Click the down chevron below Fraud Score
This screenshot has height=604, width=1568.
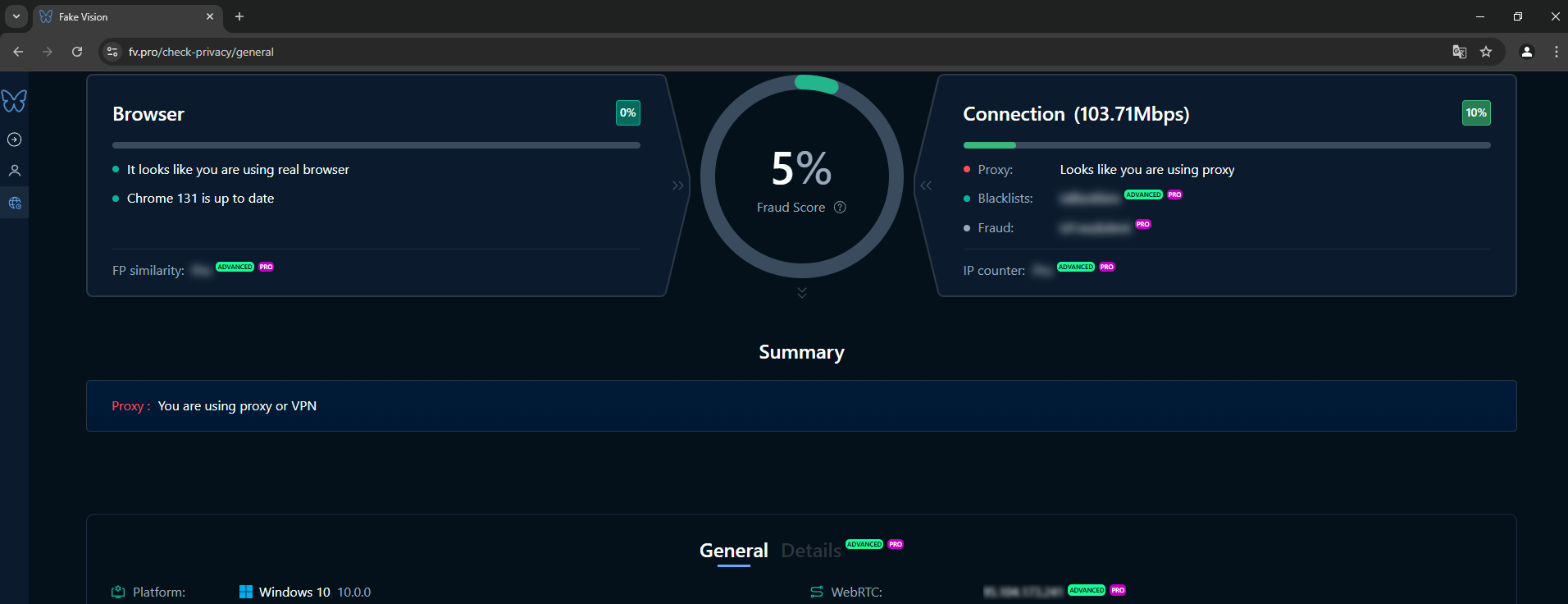click(801, 293)
